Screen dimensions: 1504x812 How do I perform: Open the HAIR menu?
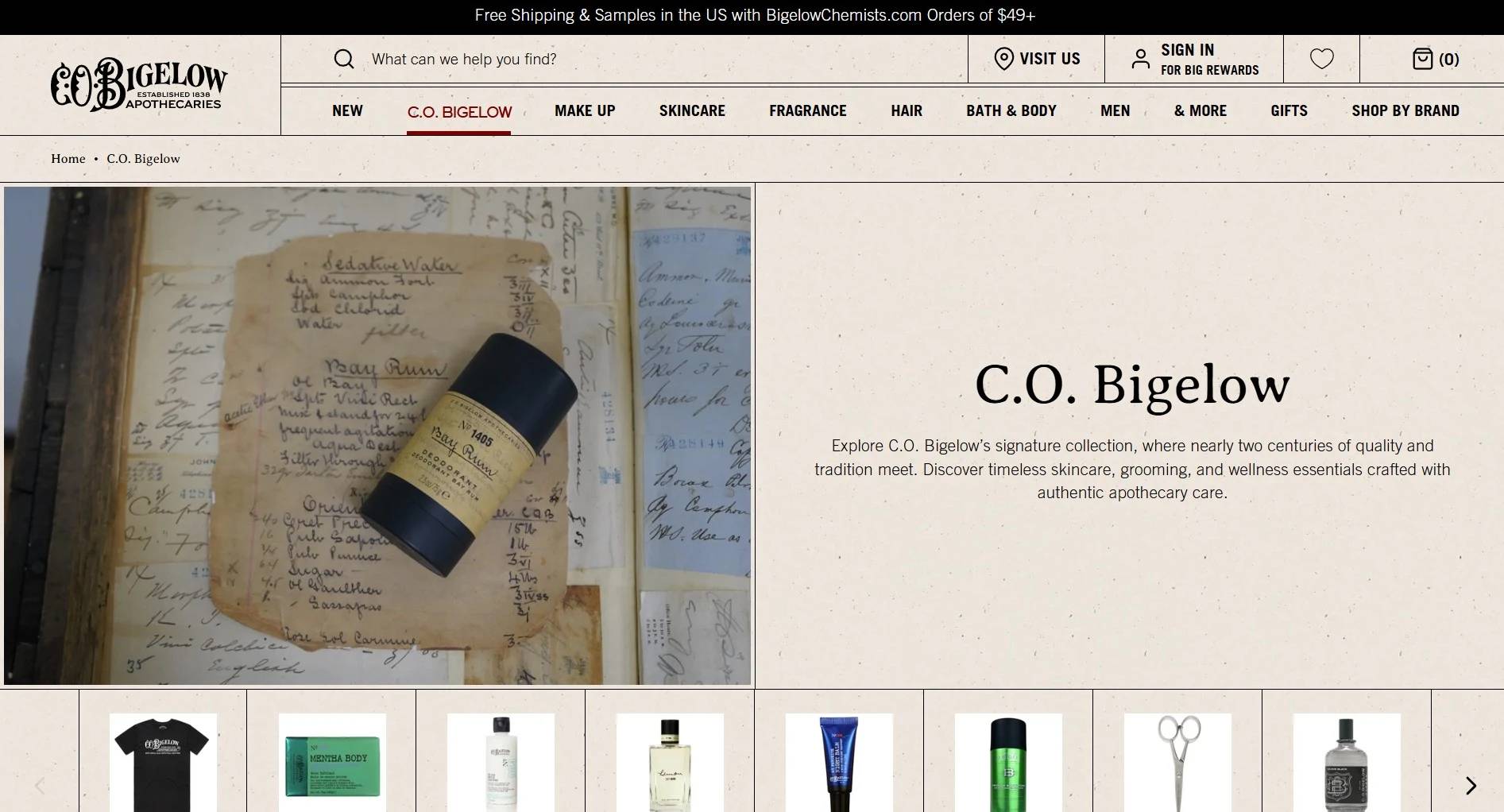tap(907, 111)
